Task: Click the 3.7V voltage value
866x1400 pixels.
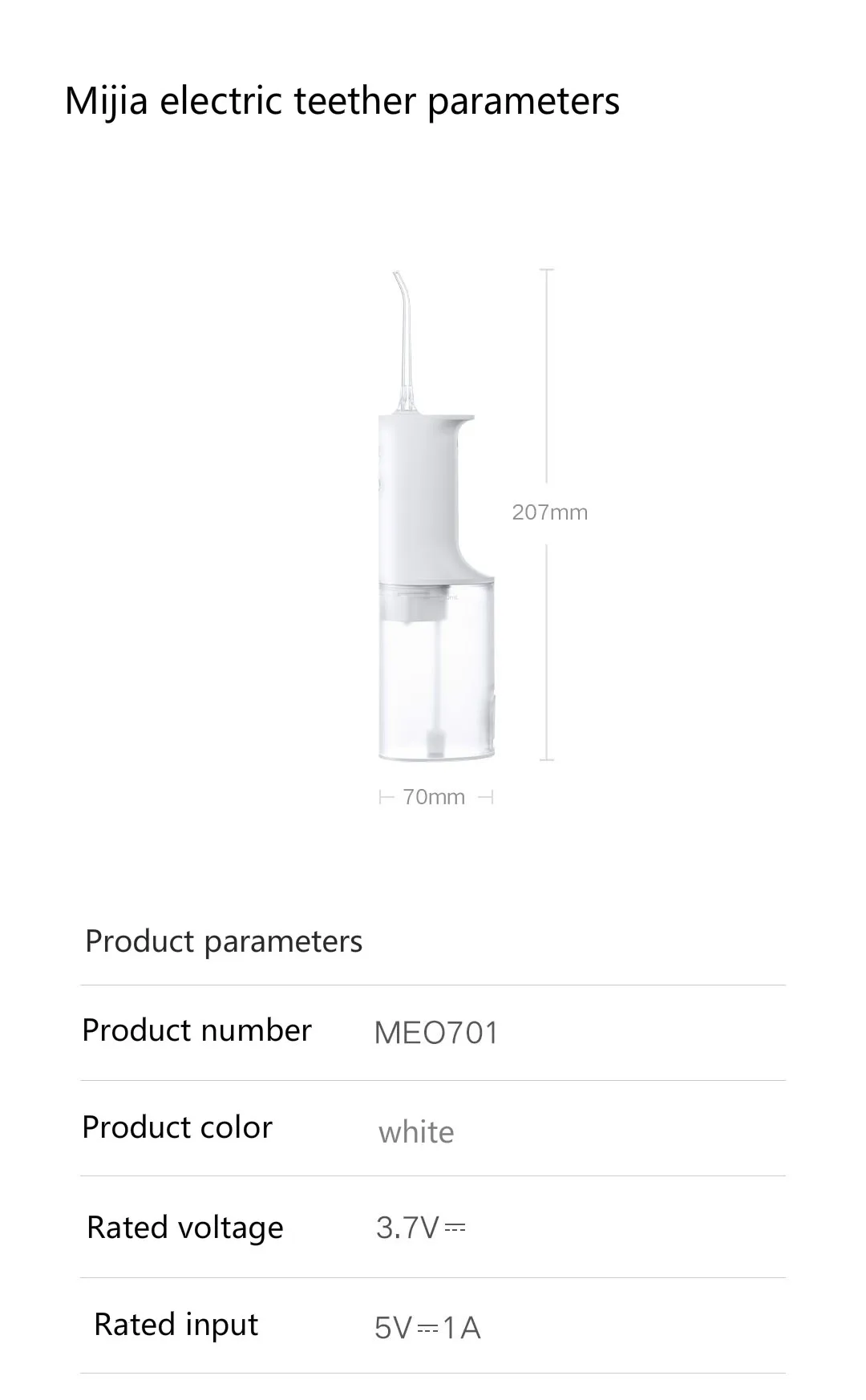Action: pyautogui.click(x=420, y=1228)
